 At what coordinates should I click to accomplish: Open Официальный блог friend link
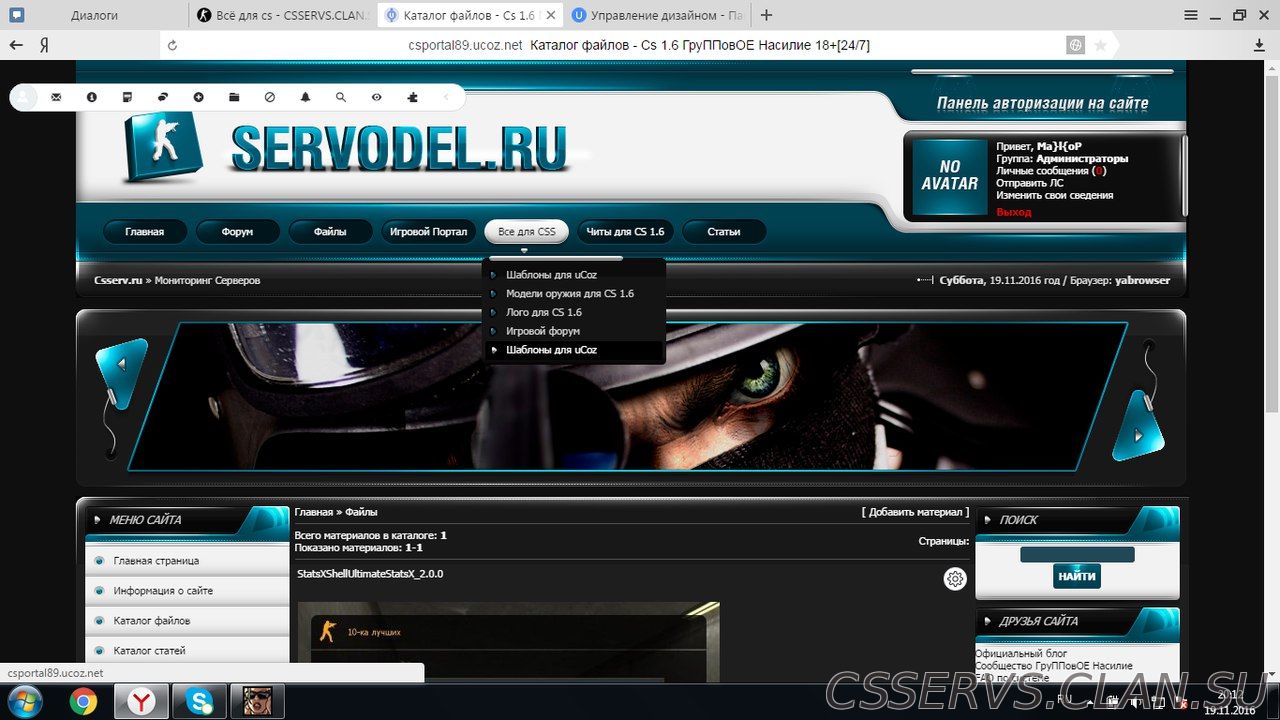click(x=1021, y=654)
